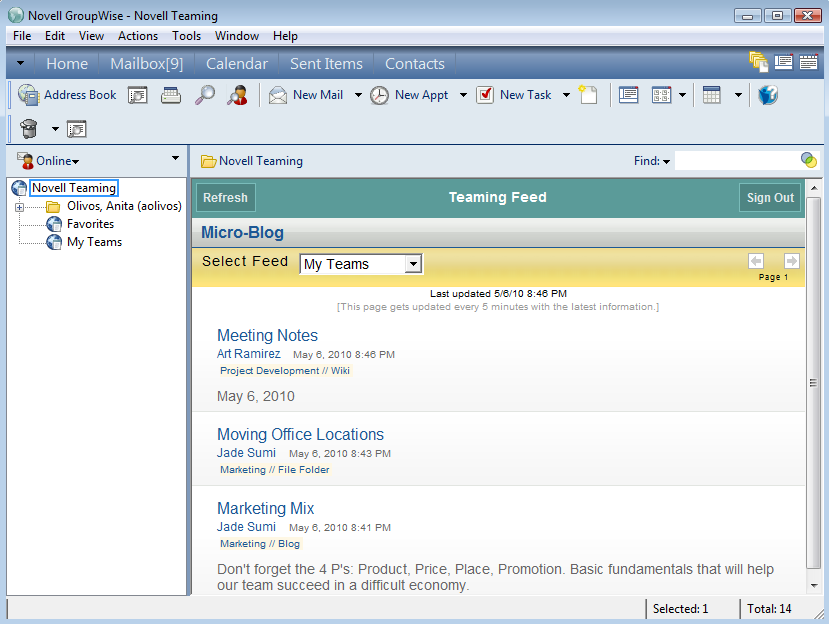Screen dimensions: 829x624
Task: Select Favorites in folder tree
Action: coord(90,224)
